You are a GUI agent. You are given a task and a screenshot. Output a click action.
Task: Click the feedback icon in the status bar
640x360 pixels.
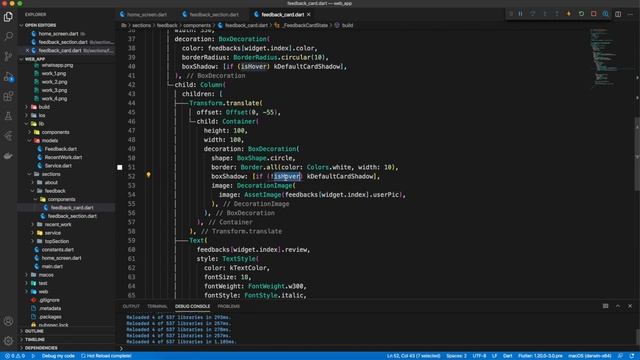point(620,356)
